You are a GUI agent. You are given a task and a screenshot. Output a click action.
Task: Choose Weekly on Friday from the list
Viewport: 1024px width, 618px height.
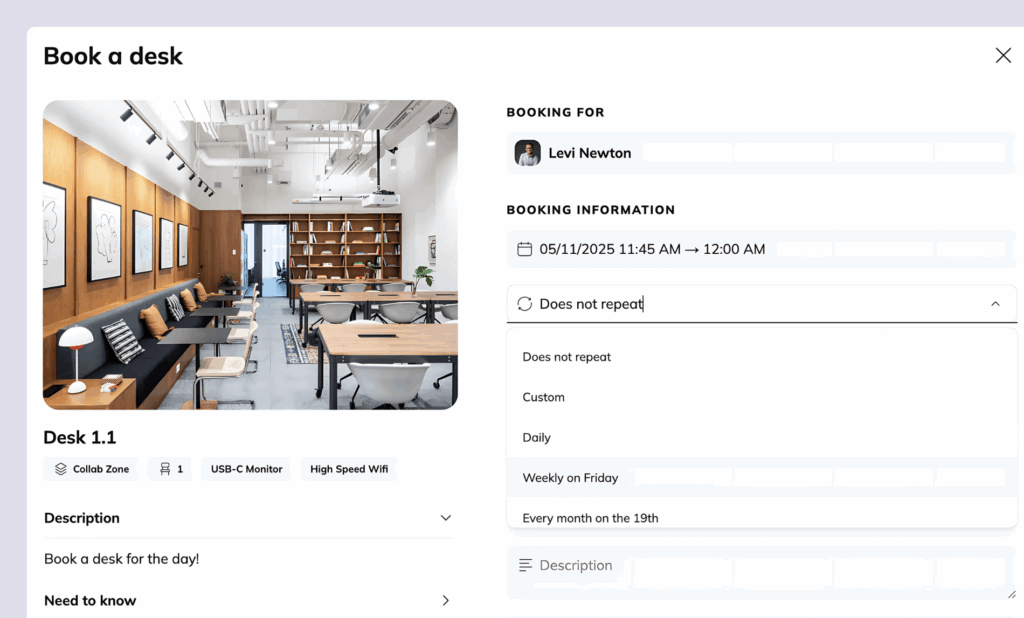tap(569, 477)
